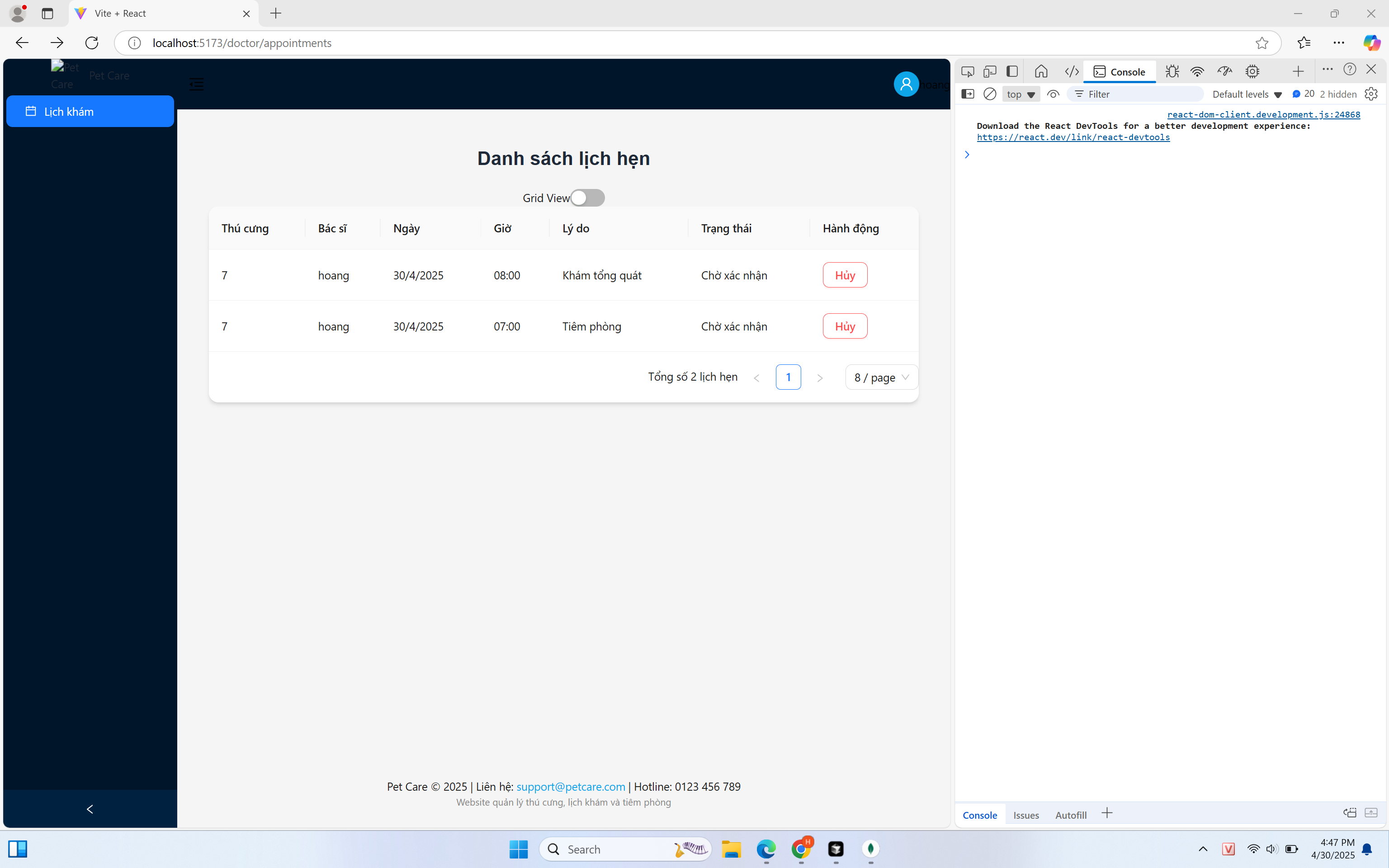Switch to the Console tab in DevTools
This screenshot has height=868, width=1389.
(1119, 71)
